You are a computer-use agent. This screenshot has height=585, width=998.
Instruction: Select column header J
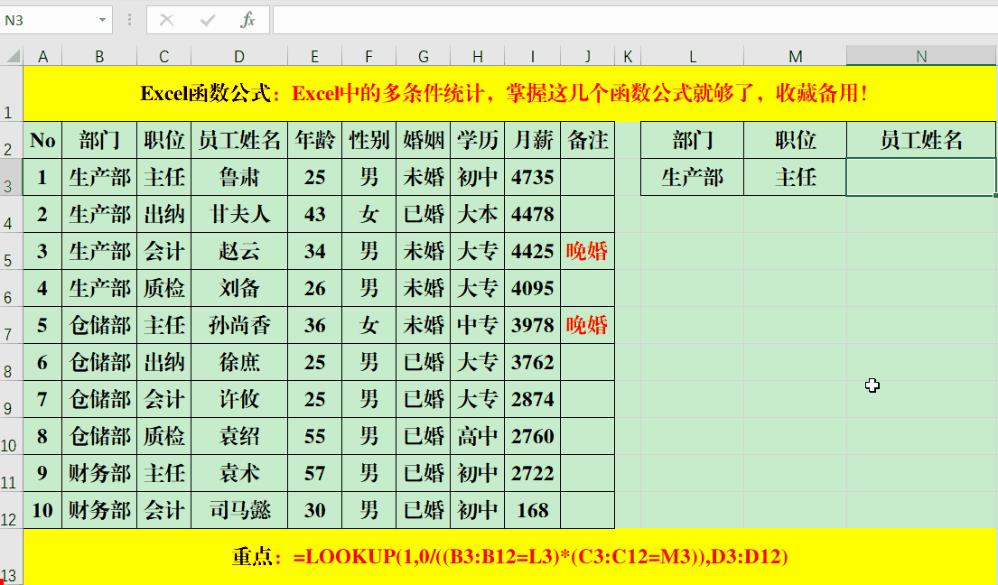pyautogui.click(x=587, y=56)
